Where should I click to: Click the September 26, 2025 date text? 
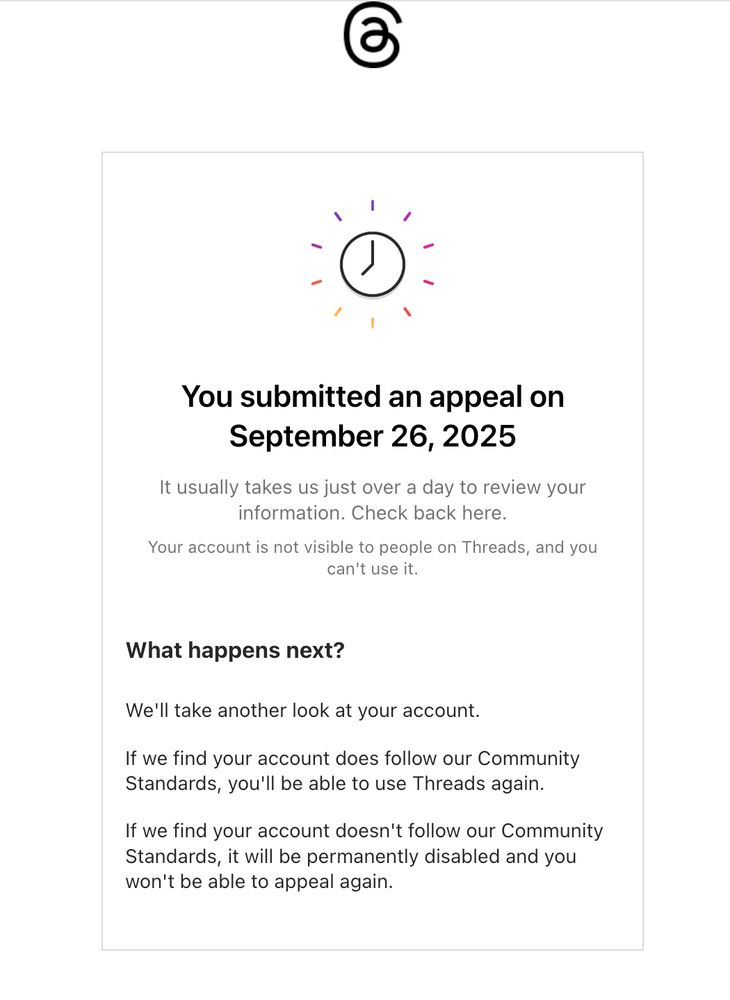[372, 436]
